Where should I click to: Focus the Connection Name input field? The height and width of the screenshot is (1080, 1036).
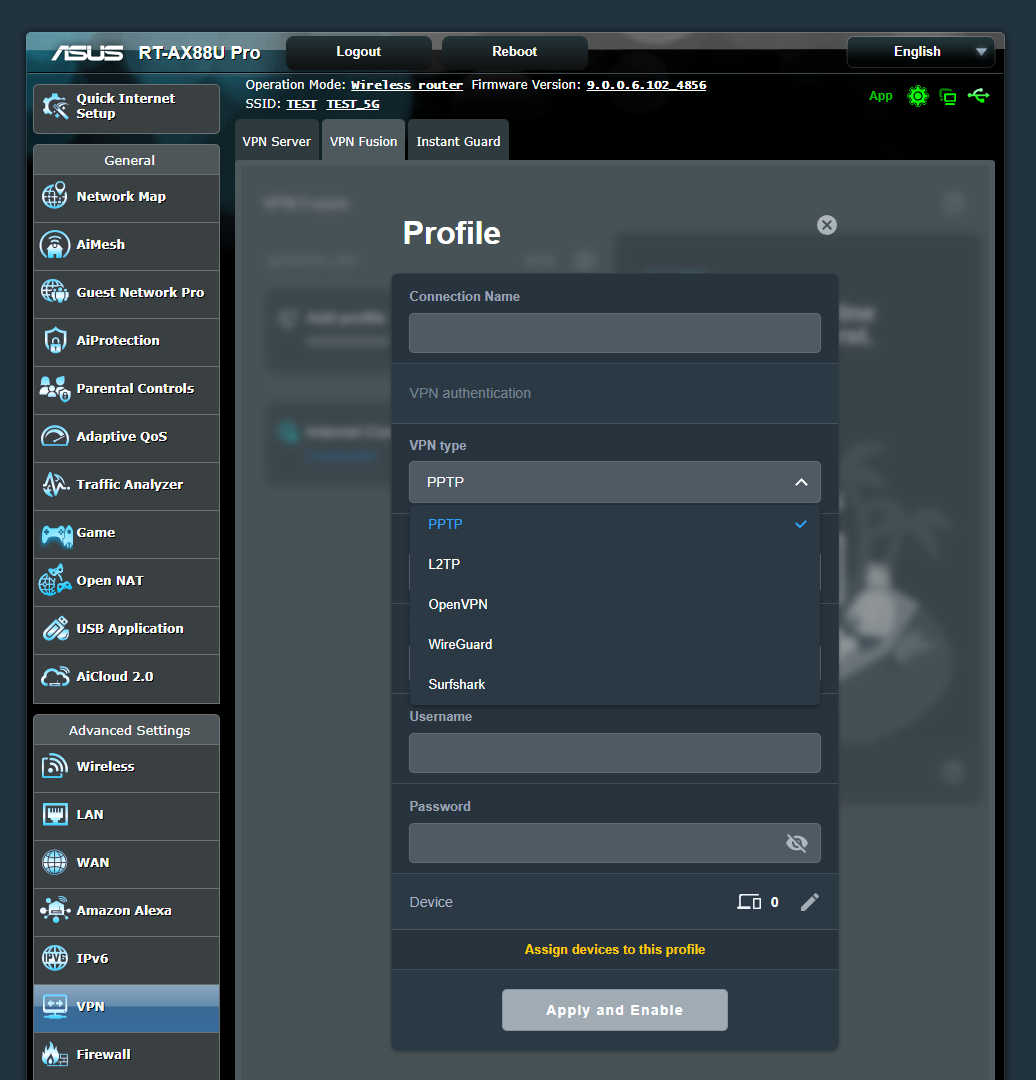pos(614,333)
